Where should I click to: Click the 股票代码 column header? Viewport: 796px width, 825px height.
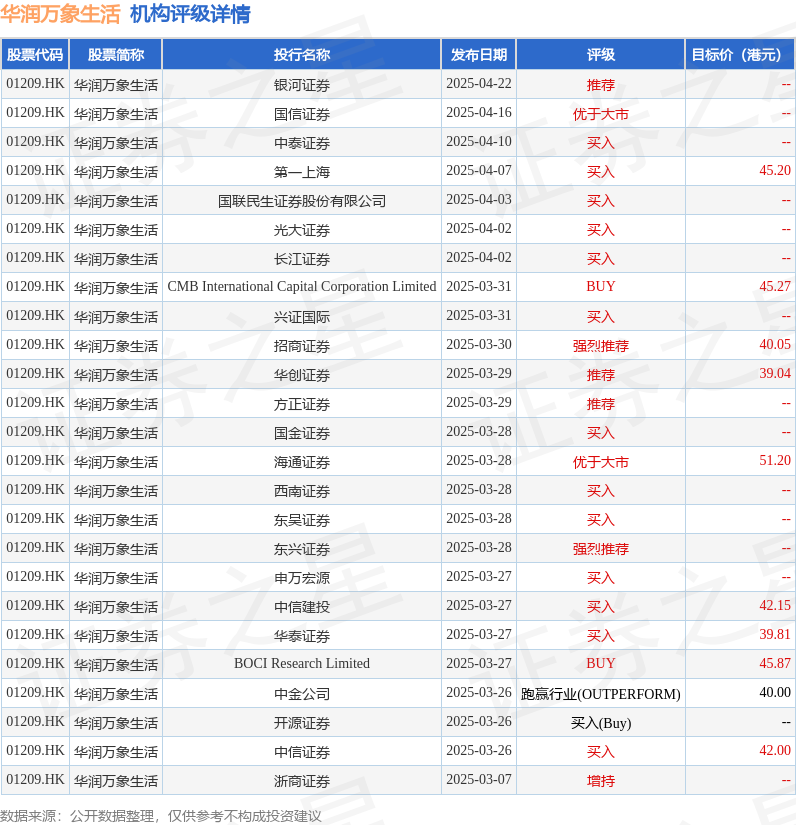click(x=35, y=55)
